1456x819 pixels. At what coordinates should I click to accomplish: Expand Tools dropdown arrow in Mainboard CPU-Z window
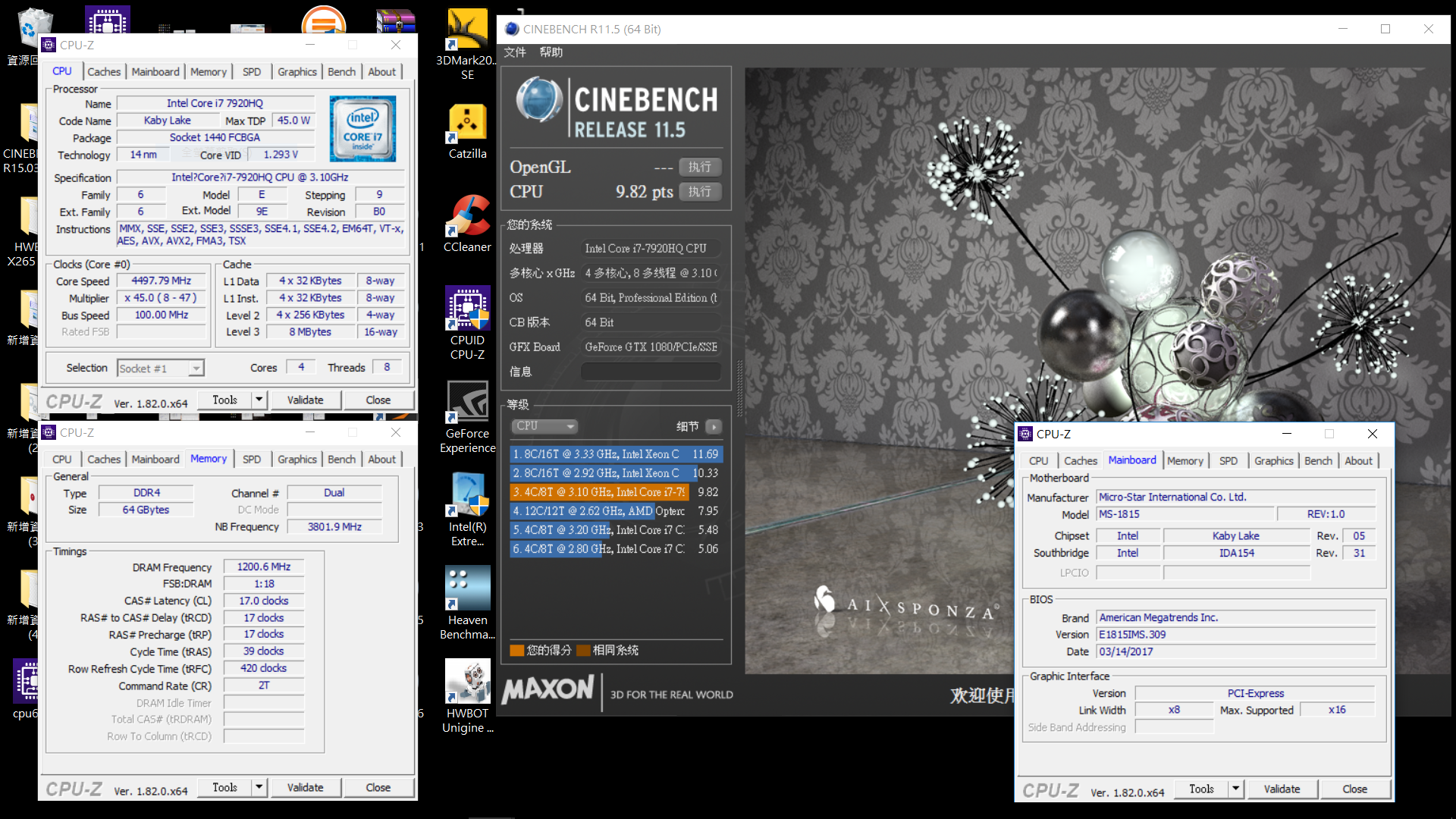point(1236,789)
